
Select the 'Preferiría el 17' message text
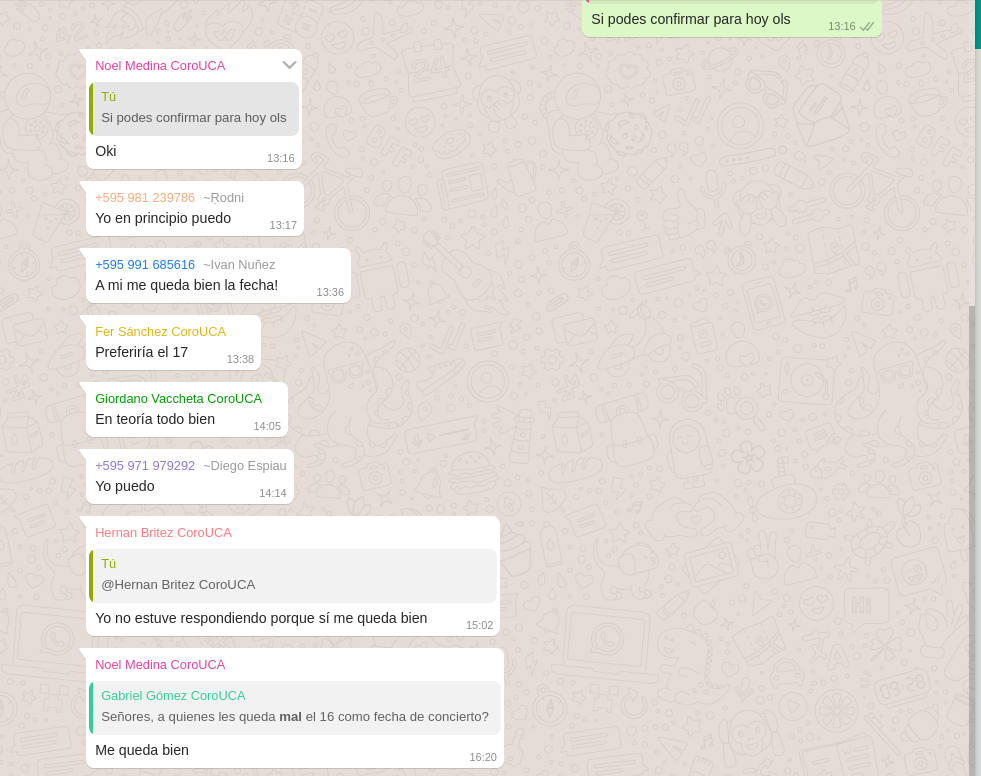coord(141,352)
